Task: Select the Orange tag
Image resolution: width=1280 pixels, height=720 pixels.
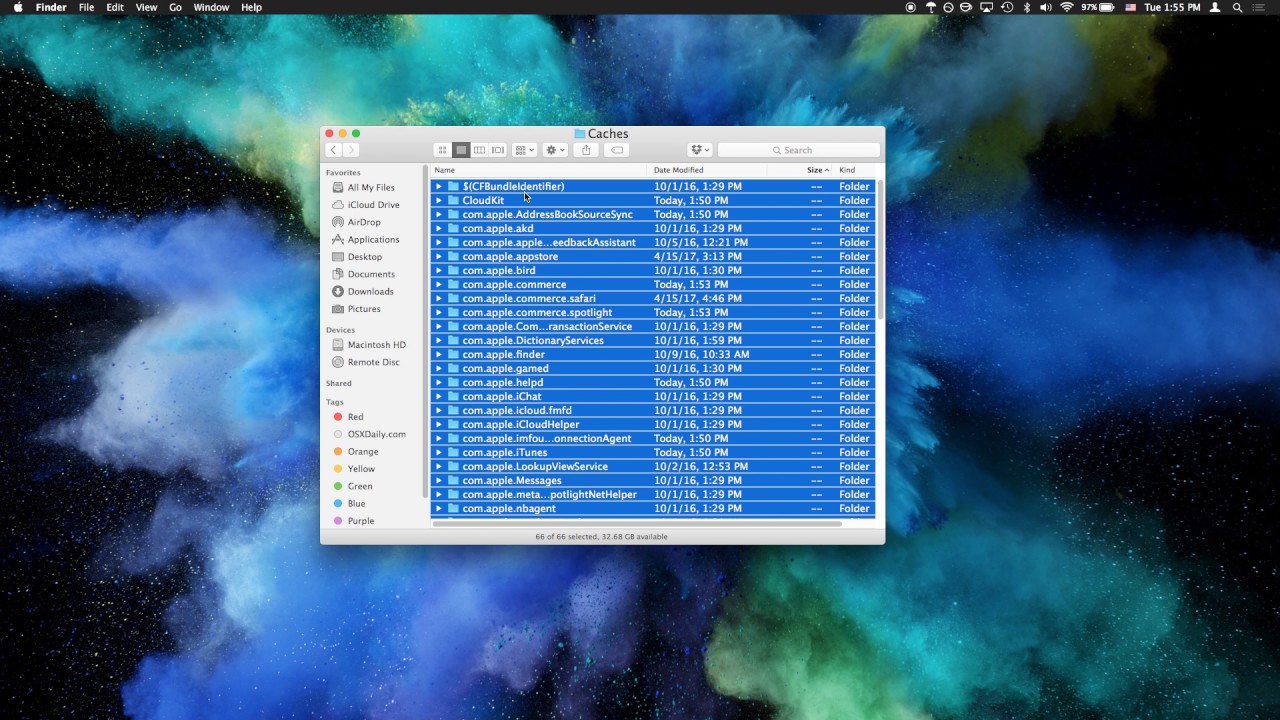Action: click(362, 452)
